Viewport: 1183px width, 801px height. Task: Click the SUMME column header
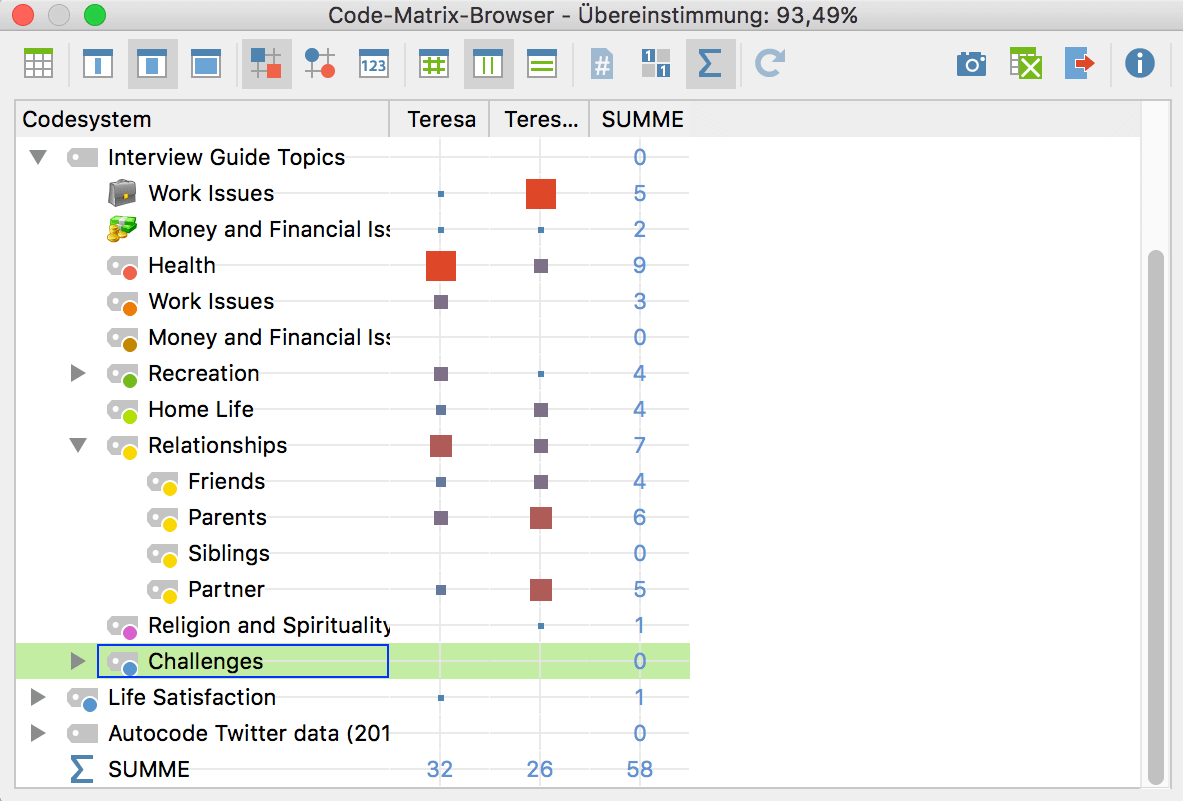coord(641,119)
